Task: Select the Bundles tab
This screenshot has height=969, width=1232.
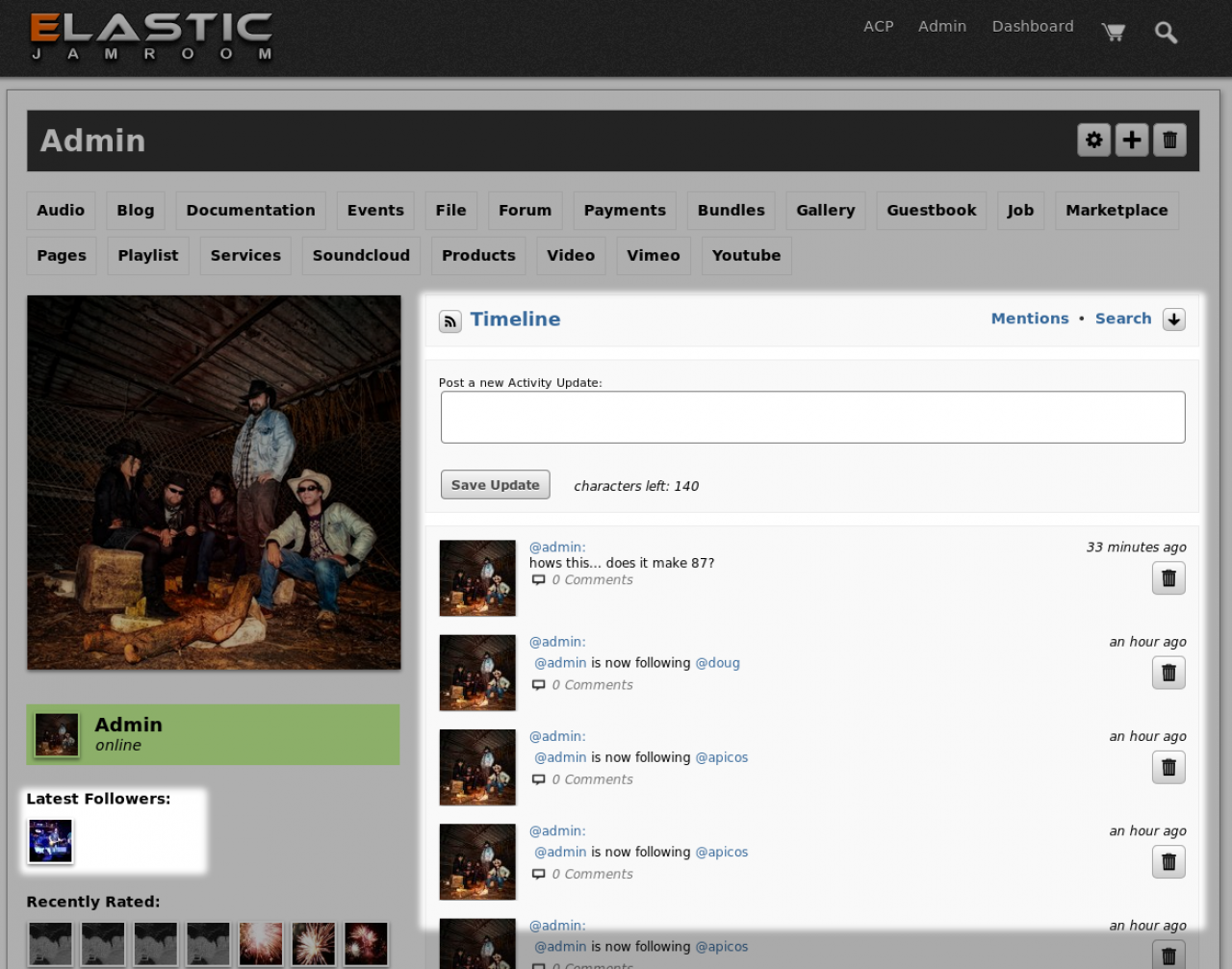Action: [x=731, y=211]
